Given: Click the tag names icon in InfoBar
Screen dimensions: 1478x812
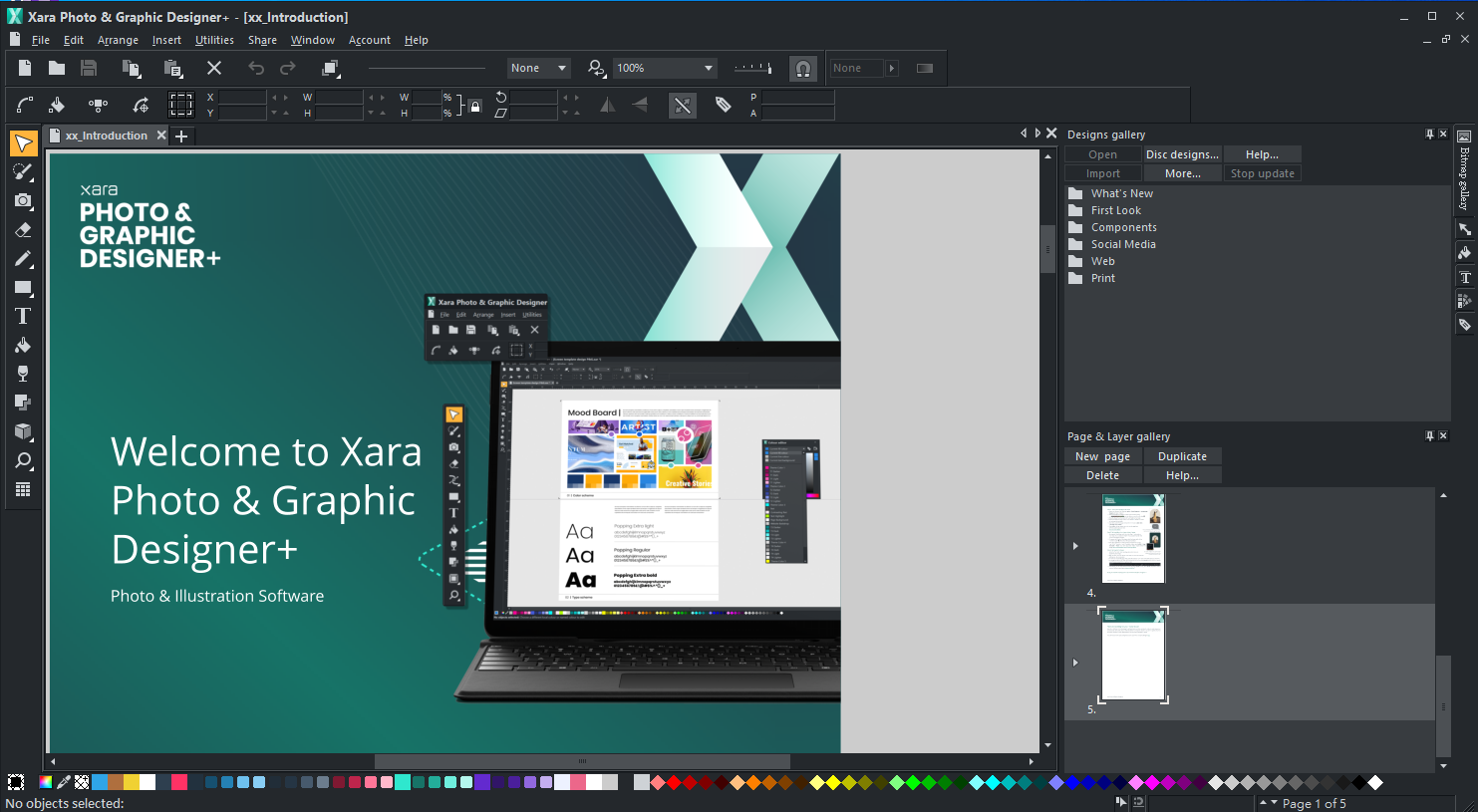Looking at the screenshot, I should click(x=724, y=105).
